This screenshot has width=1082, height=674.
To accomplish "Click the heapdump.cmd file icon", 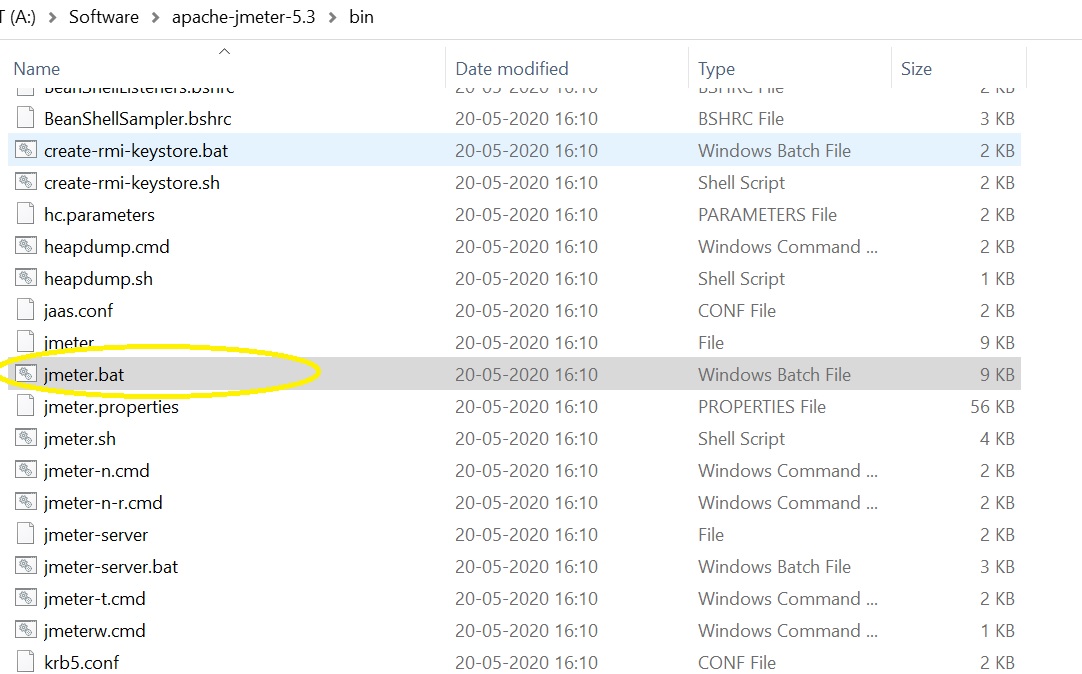I will click(26, 246).
